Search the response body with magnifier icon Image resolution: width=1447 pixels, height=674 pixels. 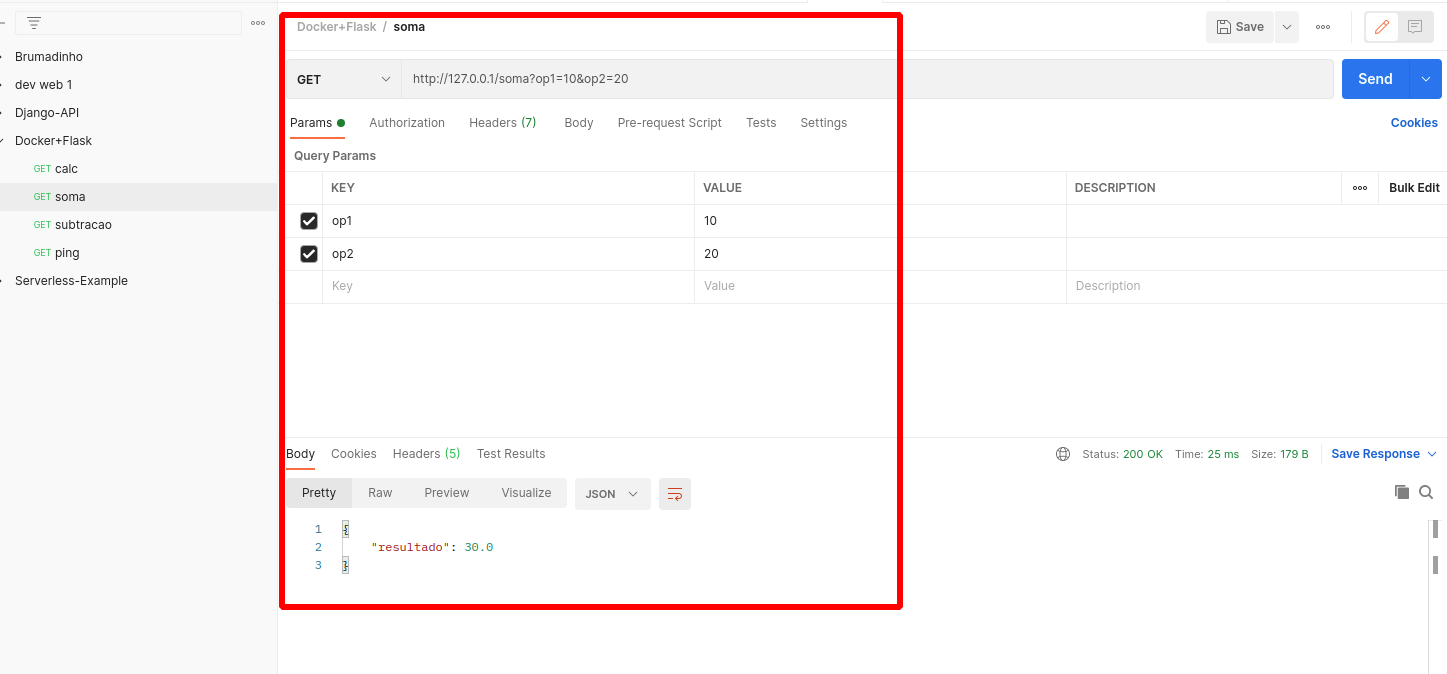[x=1425, y=492]
